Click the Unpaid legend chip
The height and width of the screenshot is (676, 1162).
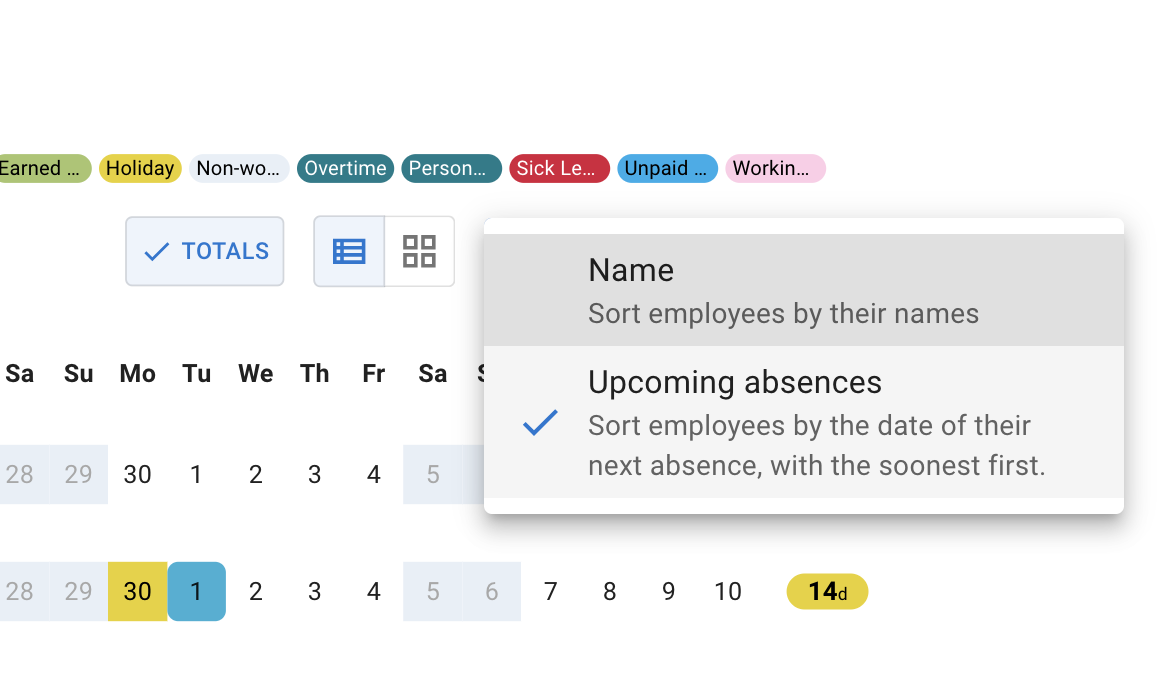[x=667, y=168]
